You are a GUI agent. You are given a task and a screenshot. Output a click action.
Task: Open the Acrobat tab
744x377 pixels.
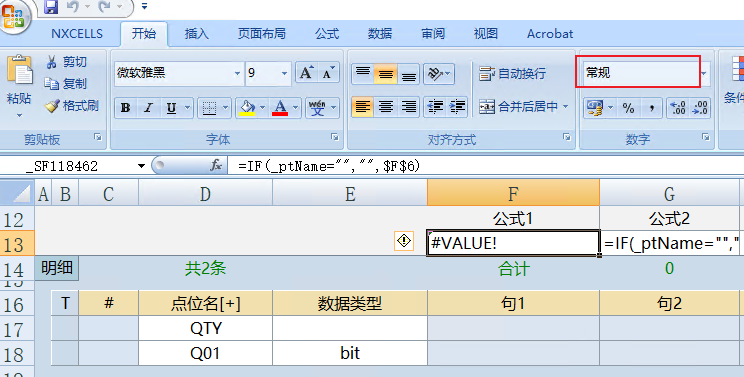pos(550,34)
